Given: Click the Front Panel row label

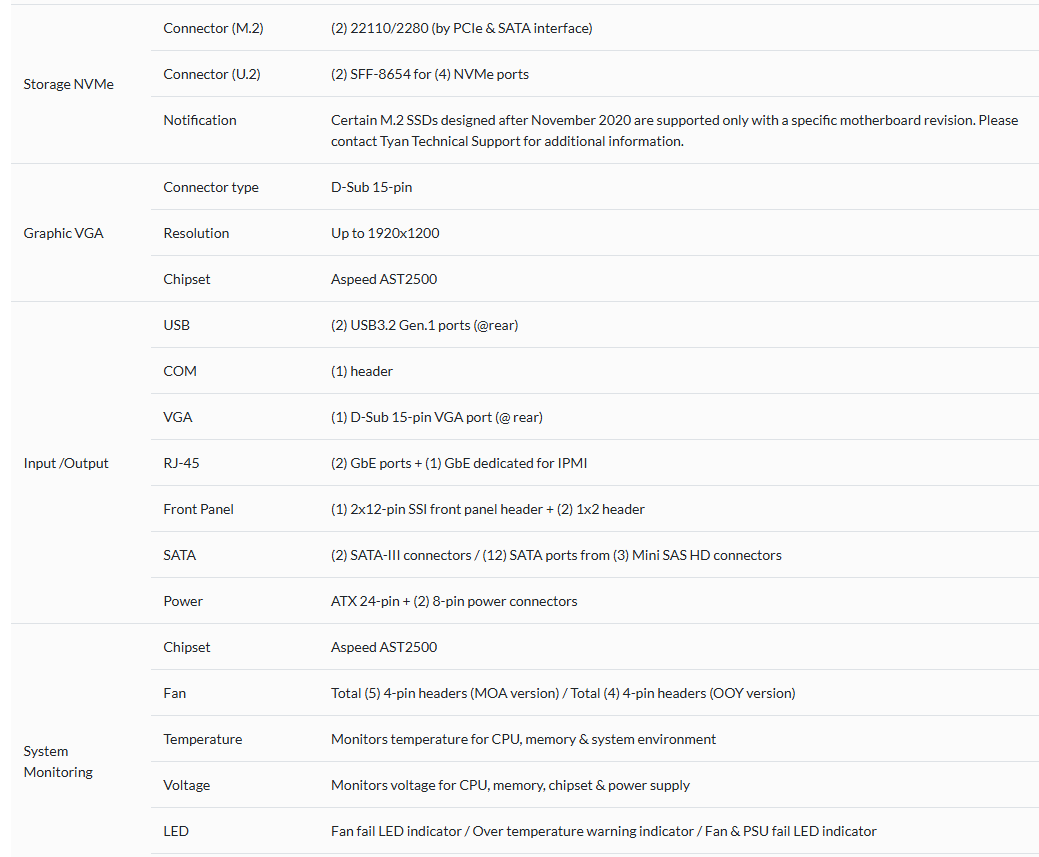Looking at the screenshot, I should [198, 509].
